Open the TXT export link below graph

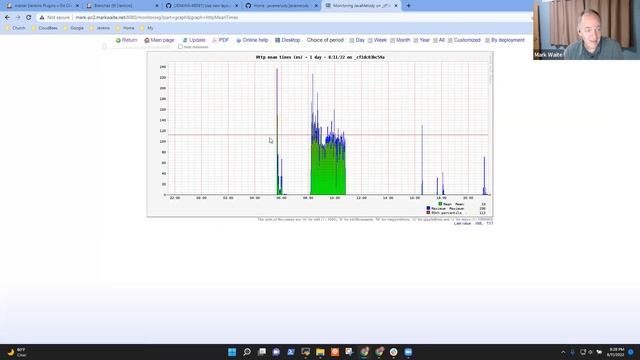coord(489,223)
